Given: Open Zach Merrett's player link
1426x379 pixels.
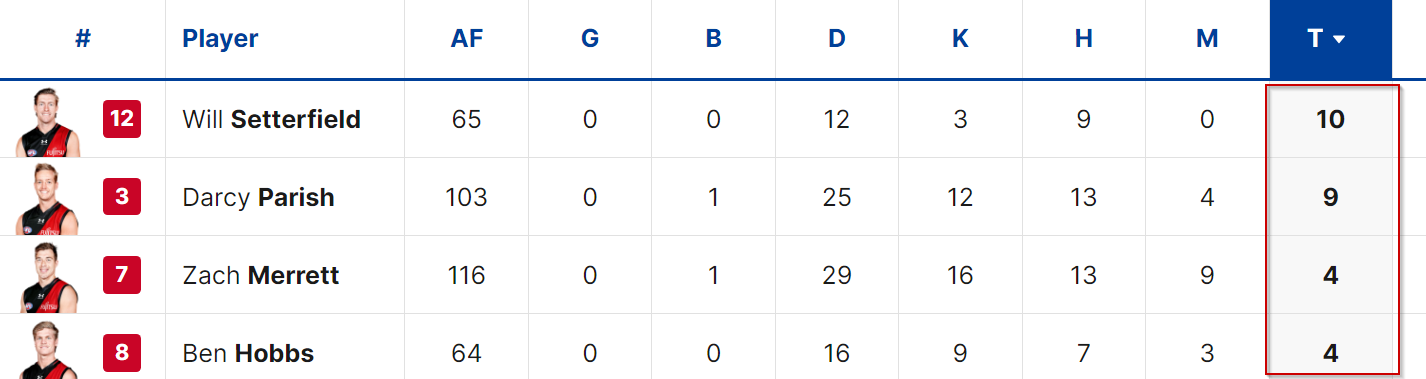Looking at the screenshot, I should 261,275.
